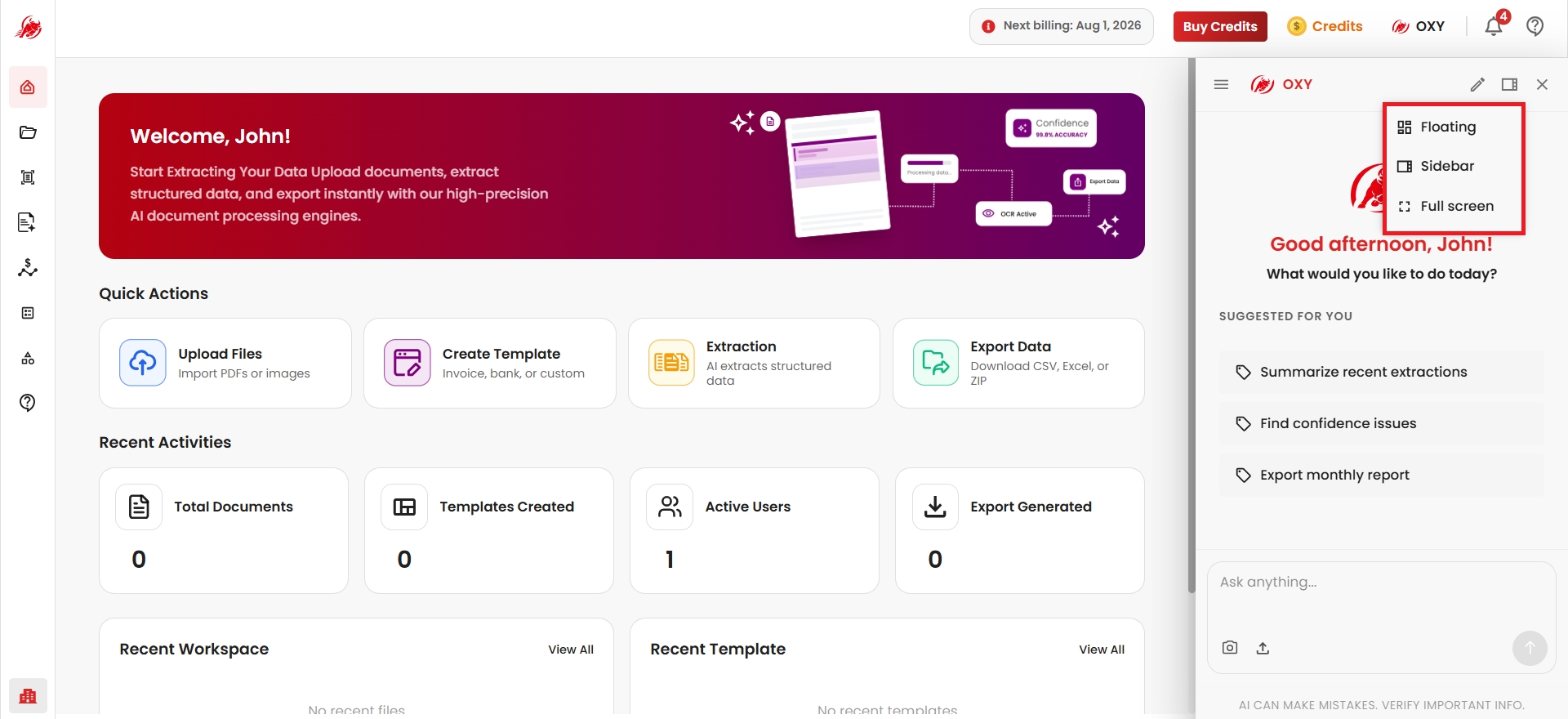
Task: Click the Extraction card icon
Action: (x=671, y=363)
